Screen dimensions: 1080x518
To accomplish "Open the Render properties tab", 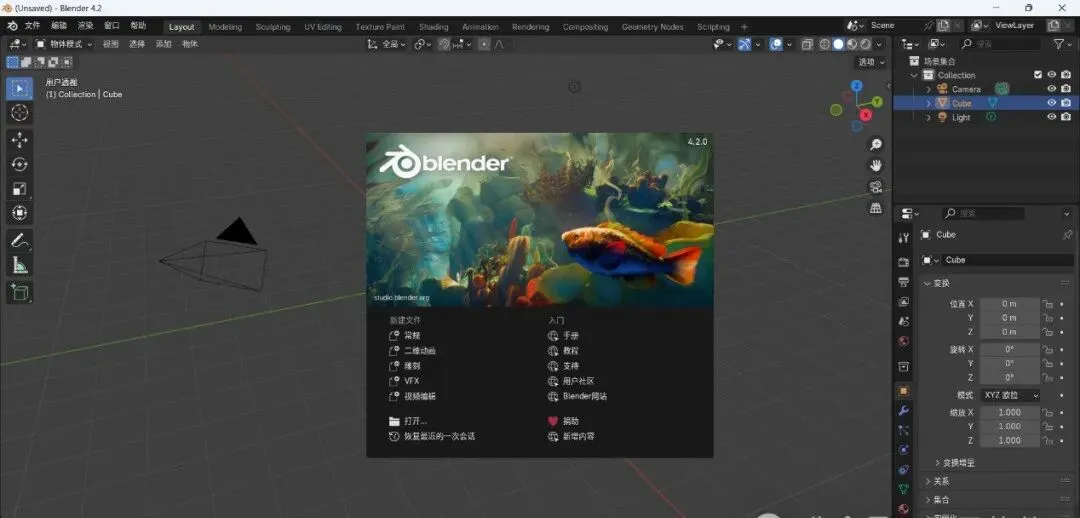I will pyautogui.click(x=904, y=262).
